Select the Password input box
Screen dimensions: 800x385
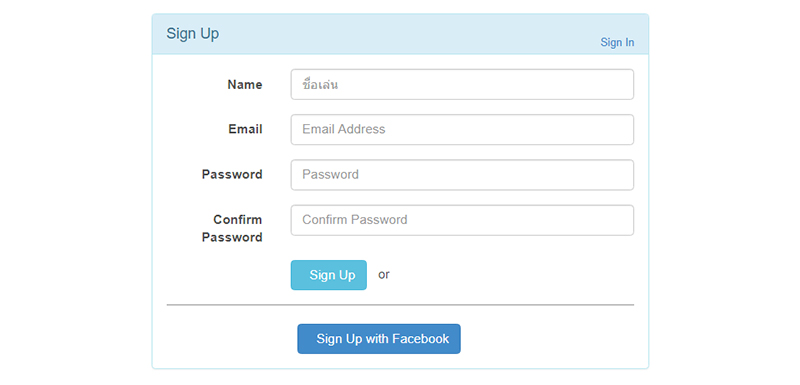pos(462,175)
